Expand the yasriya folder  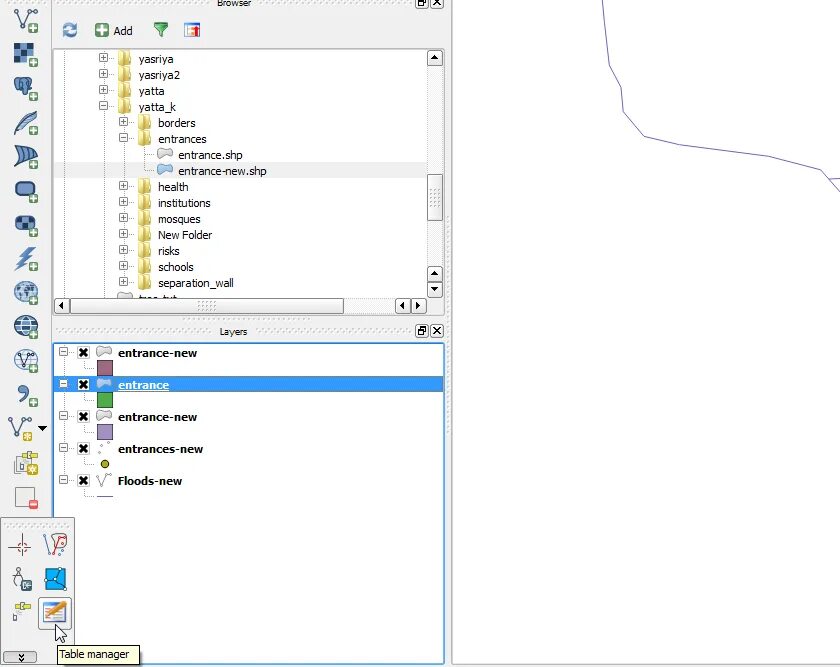[103, 57]
